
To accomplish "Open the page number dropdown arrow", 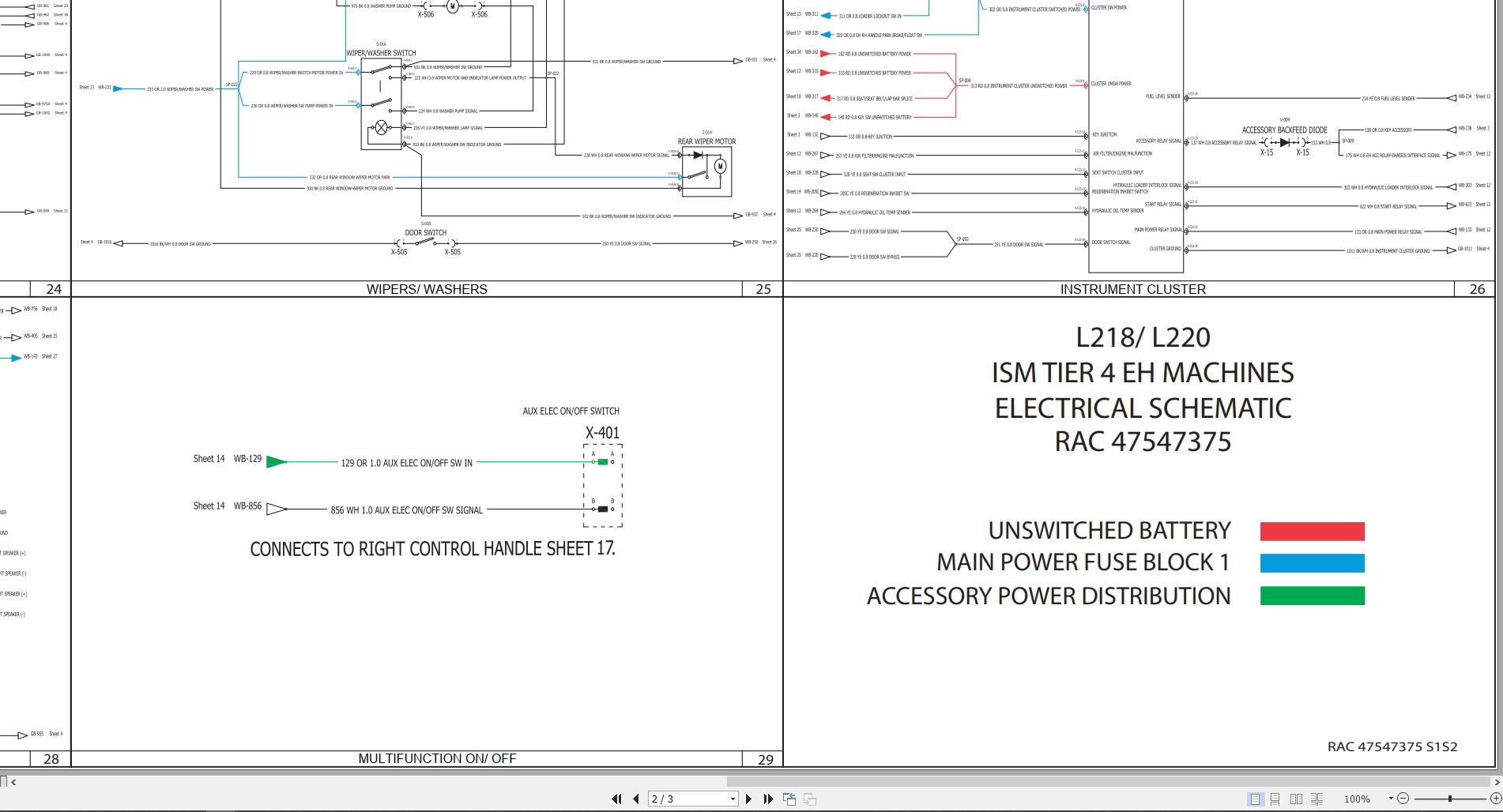I will (x=733, y=799).
